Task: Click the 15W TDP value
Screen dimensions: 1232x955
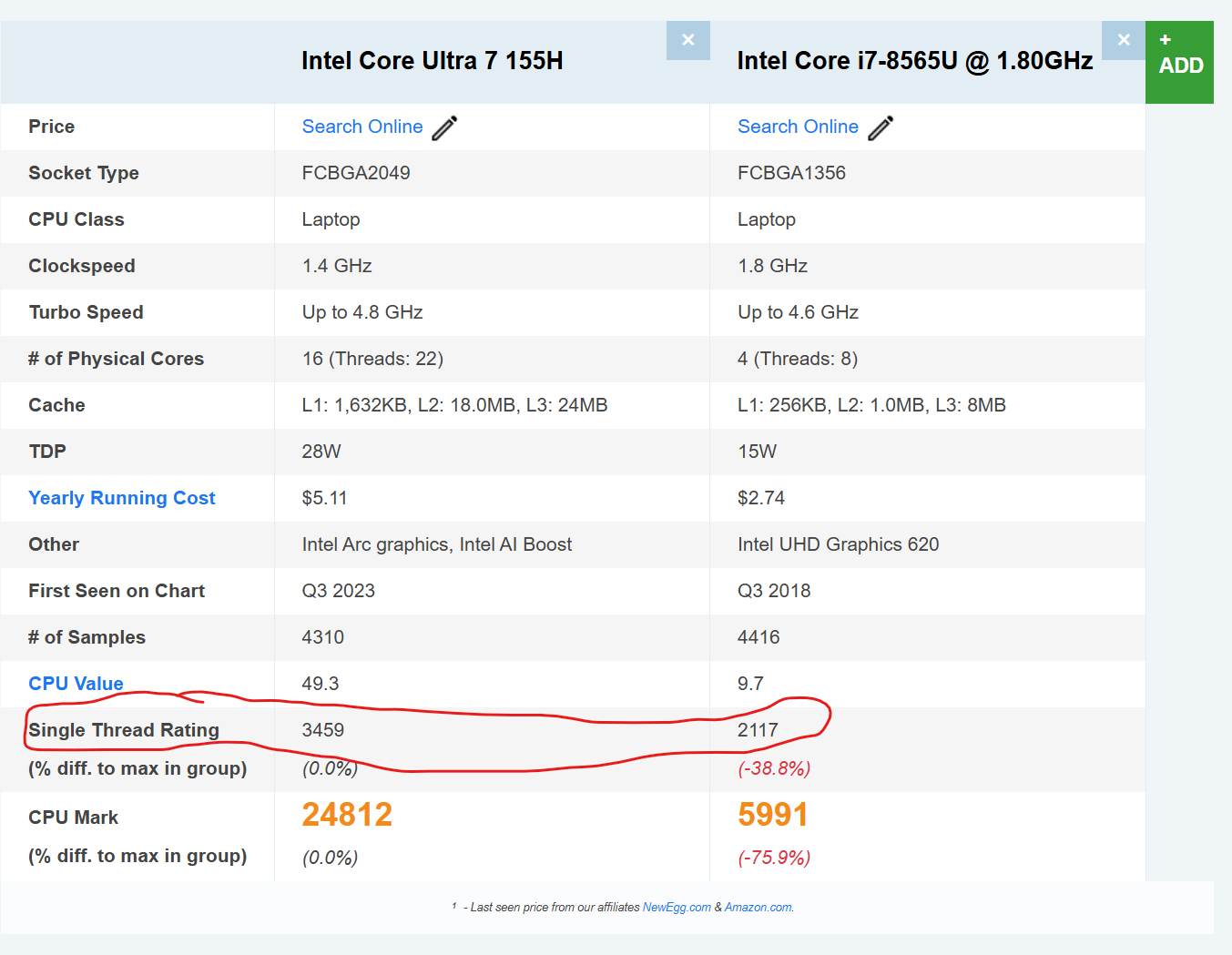Action: [757, 452]
